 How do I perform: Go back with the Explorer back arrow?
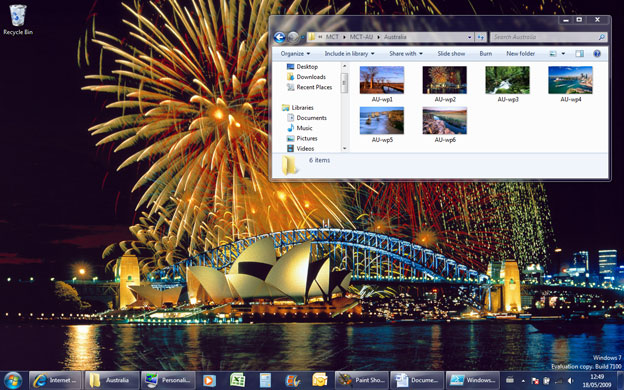pyautogui.click(x=279, y=37)
